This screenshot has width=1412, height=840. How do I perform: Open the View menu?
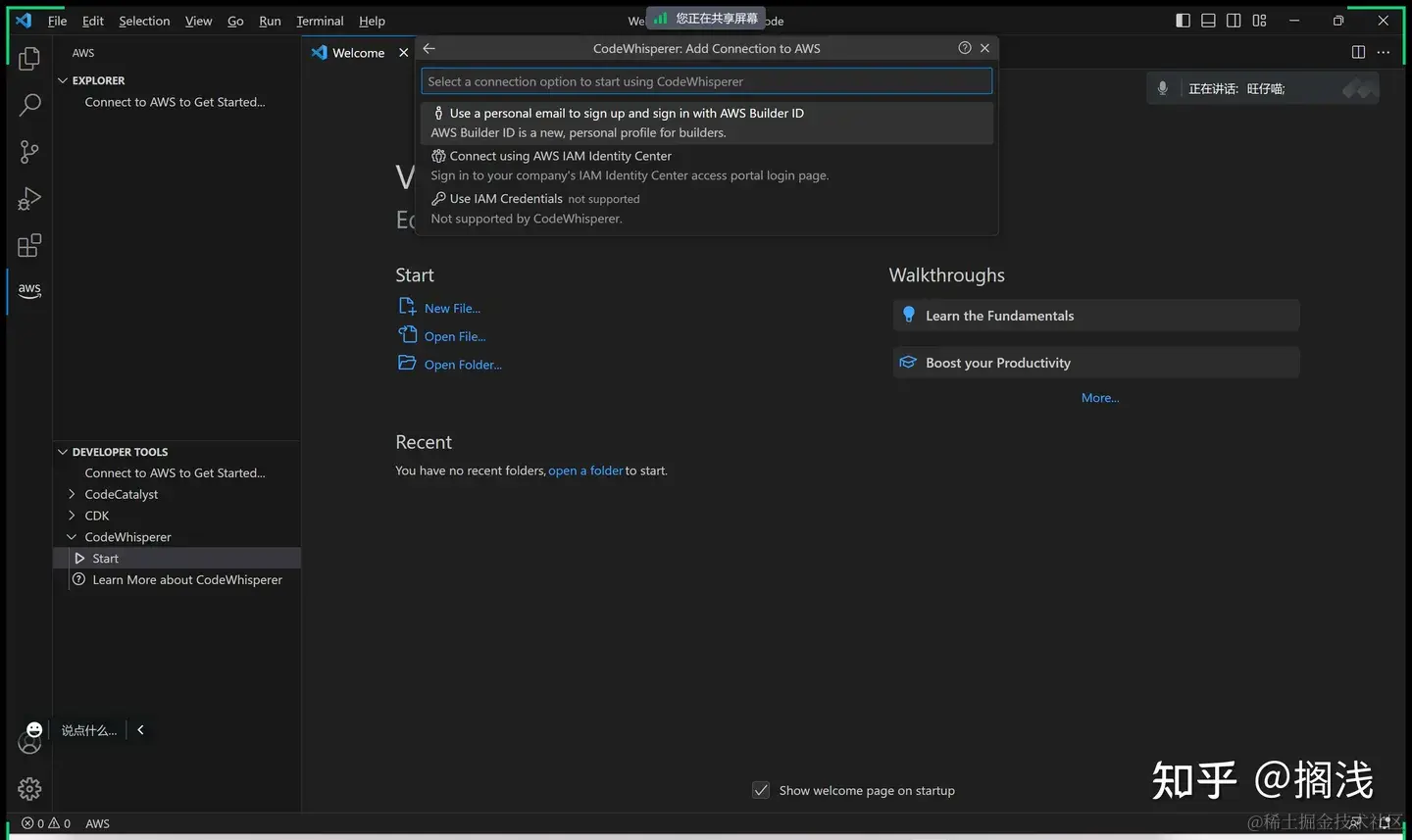click(198, 21)
